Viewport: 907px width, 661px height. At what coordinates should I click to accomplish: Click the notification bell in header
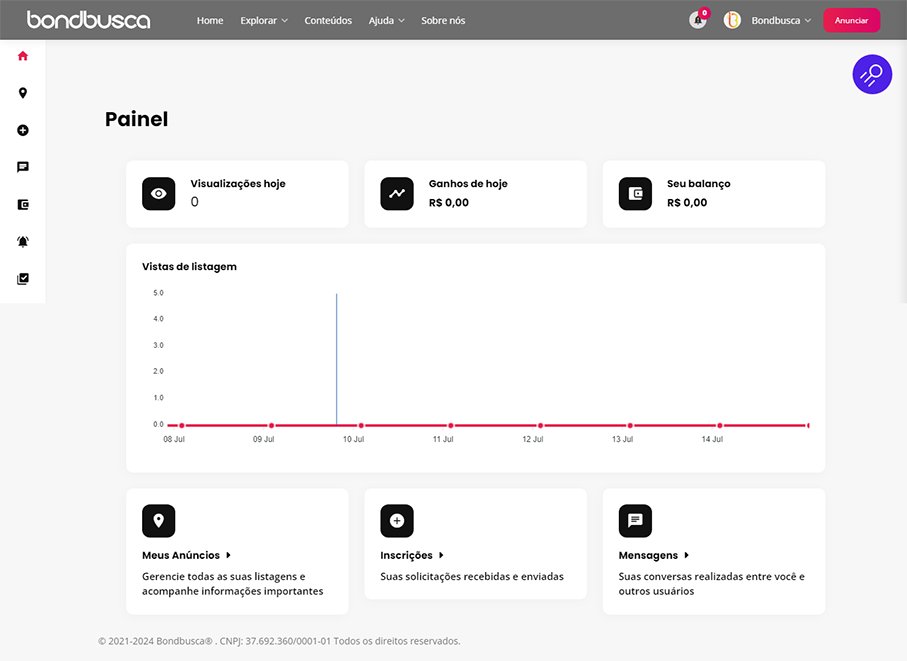click(698, 20)
